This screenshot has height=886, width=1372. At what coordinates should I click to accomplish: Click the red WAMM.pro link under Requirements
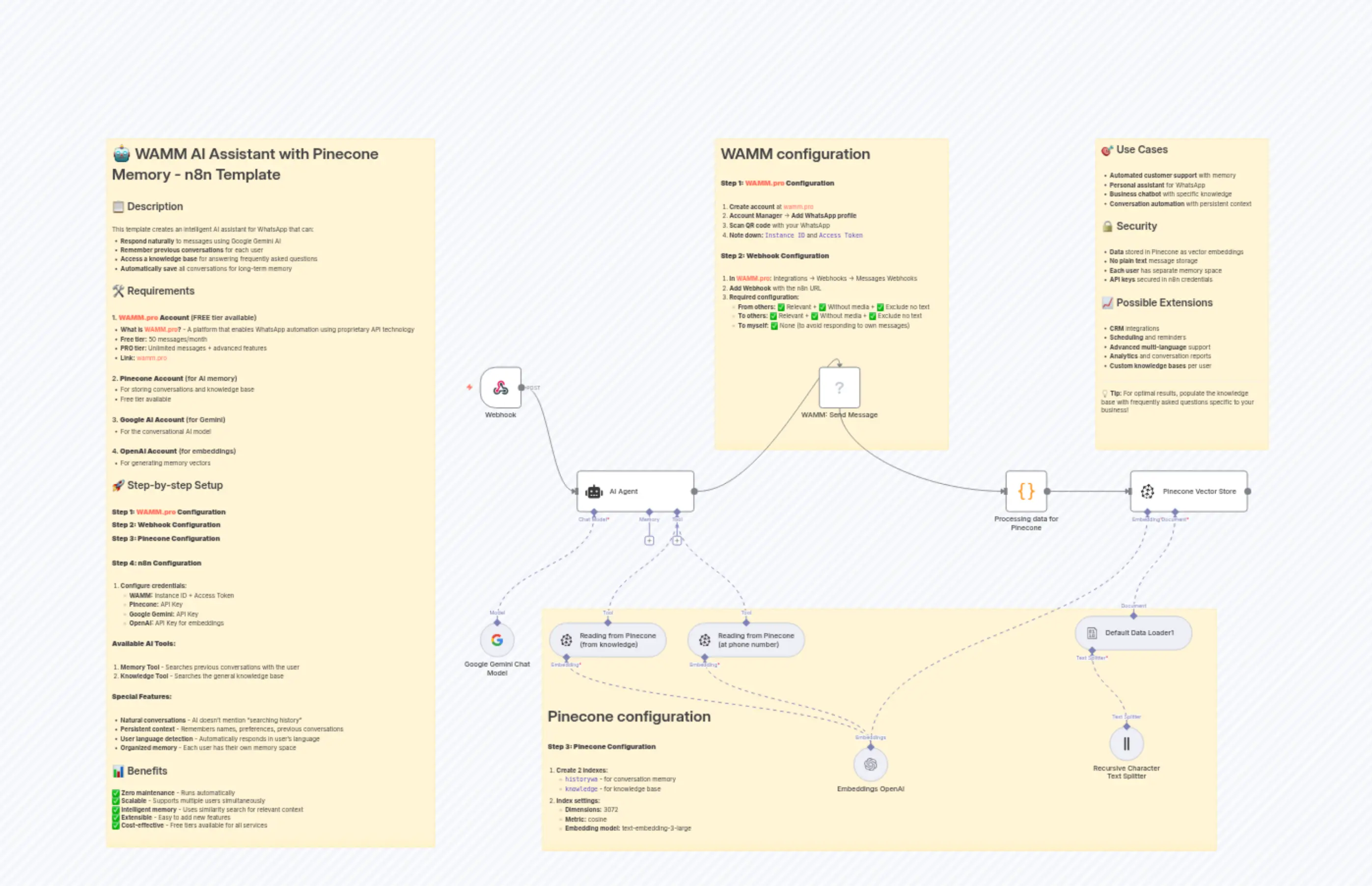(x=138, y=318)
